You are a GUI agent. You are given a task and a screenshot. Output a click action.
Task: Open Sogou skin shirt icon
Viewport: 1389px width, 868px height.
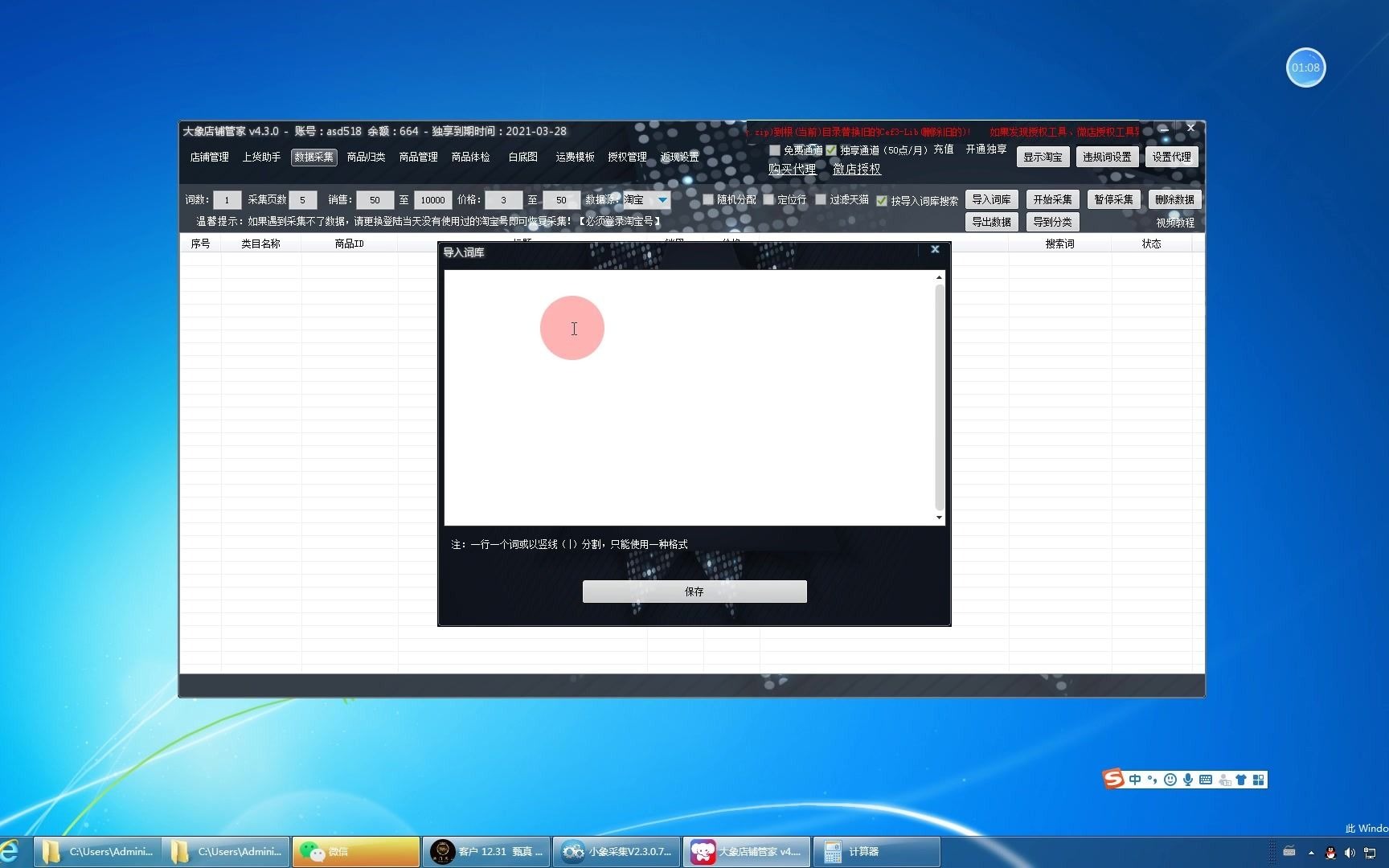1241,780
